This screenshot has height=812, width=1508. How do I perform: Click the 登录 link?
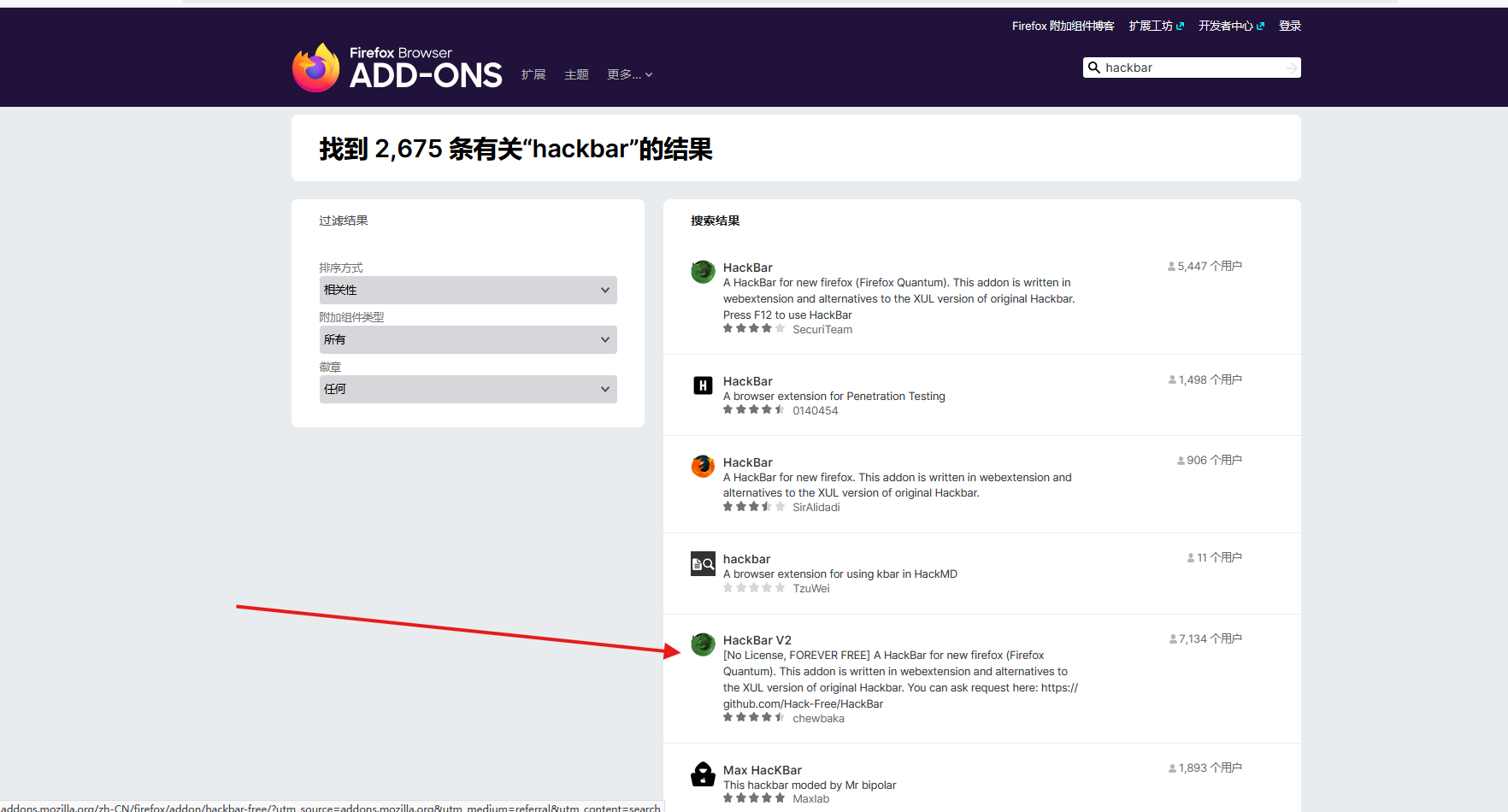coord(1290,26)
